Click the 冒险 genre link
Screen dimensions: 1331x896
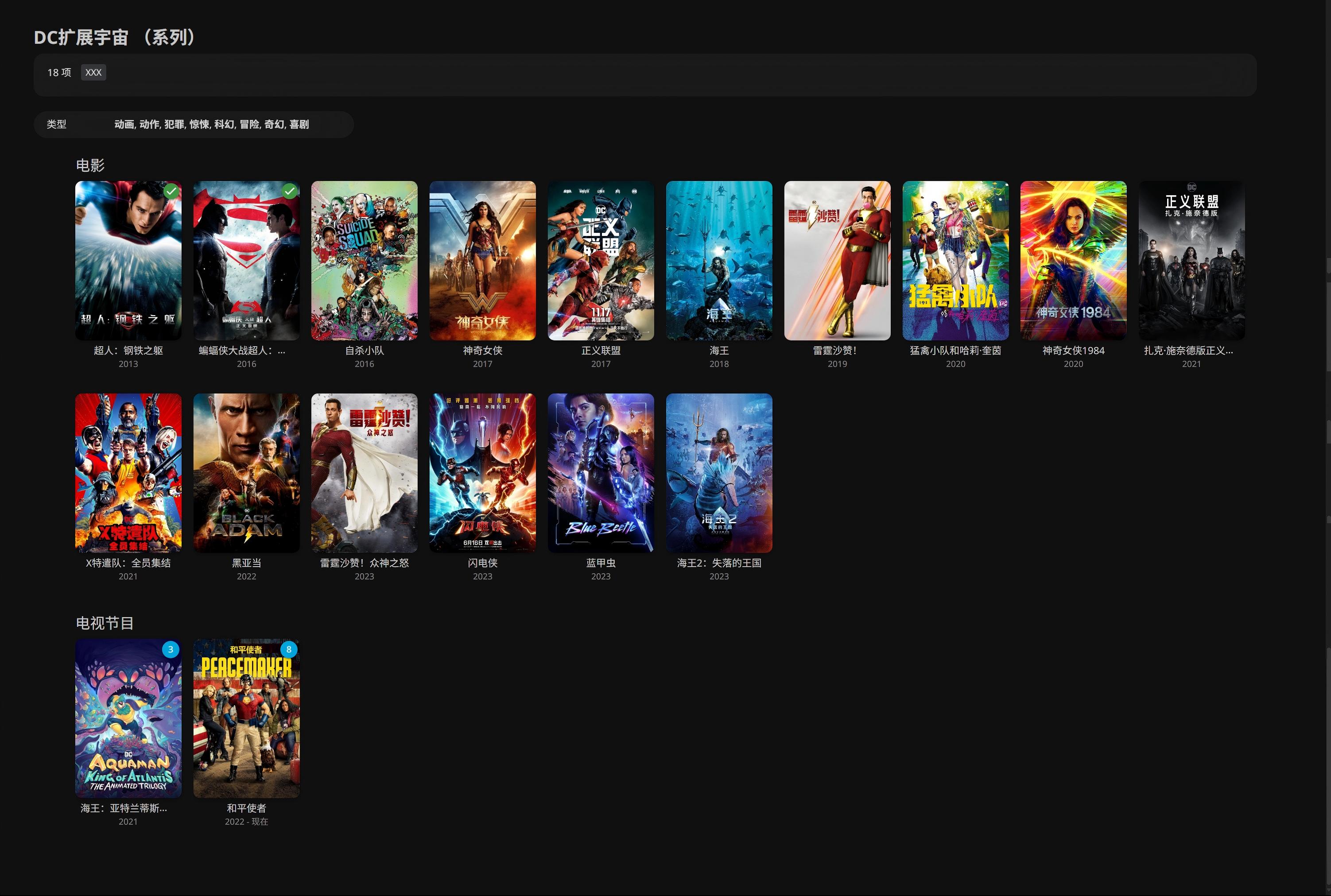click(249, 124)
